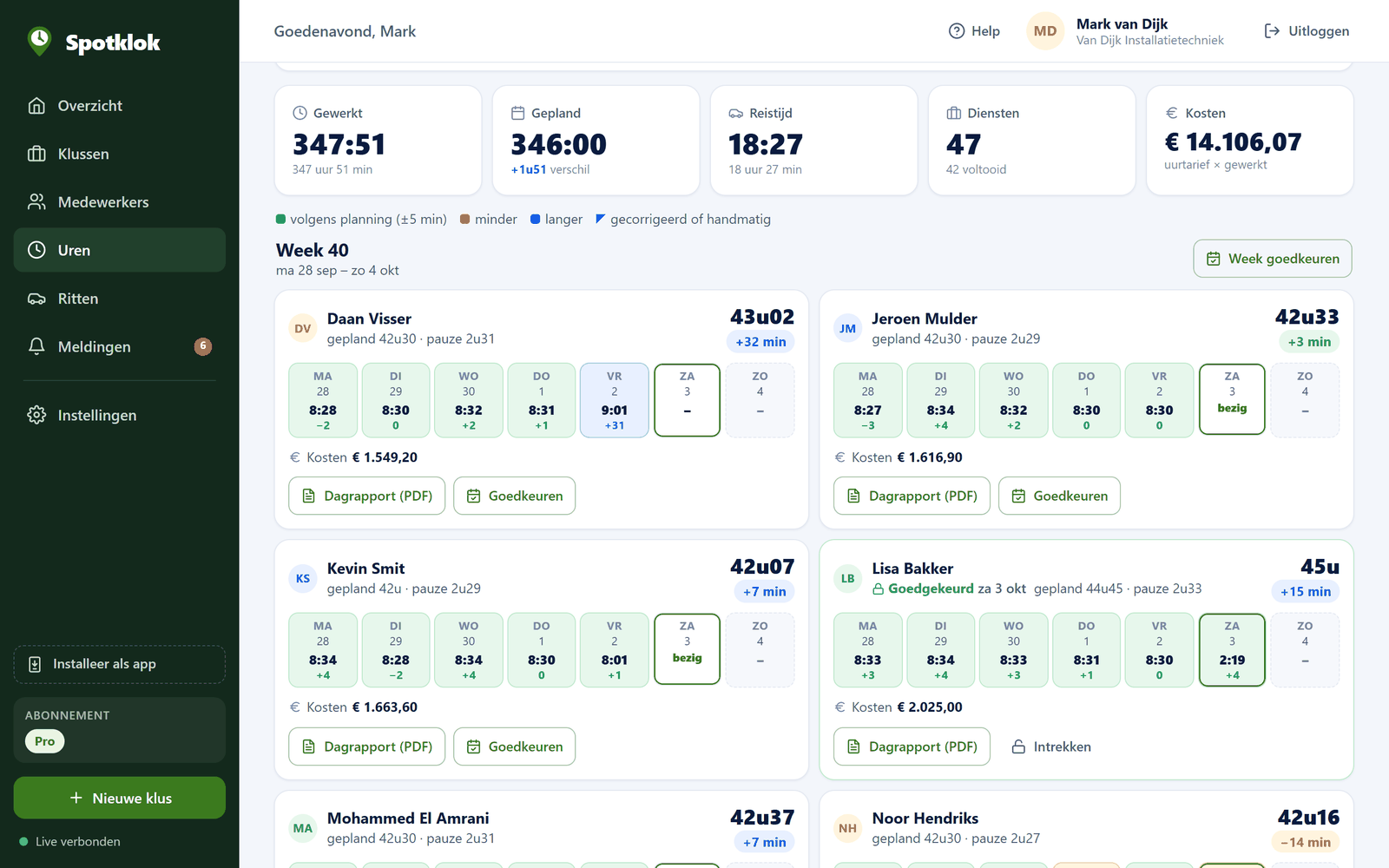Click the blue 'langer' legend dot
The width and height of the screenshot is (1389, 868).
point(536,219)
